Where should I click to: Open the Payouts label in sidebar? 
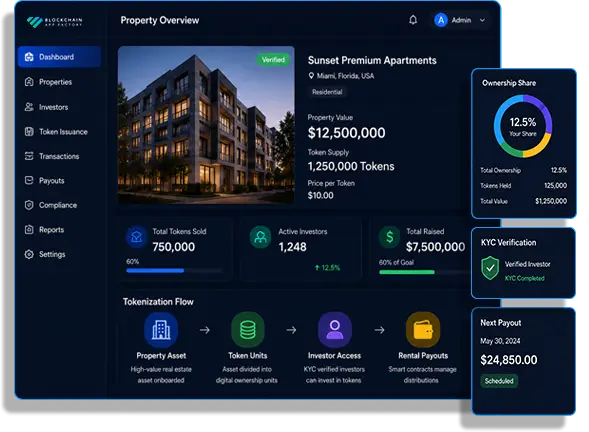point(51,181)
